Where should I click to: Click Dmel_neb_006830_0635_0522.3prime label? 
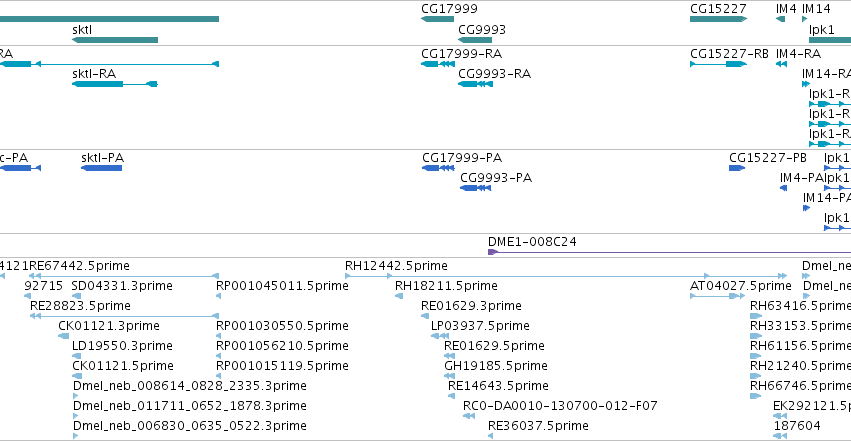pos(190,426)
